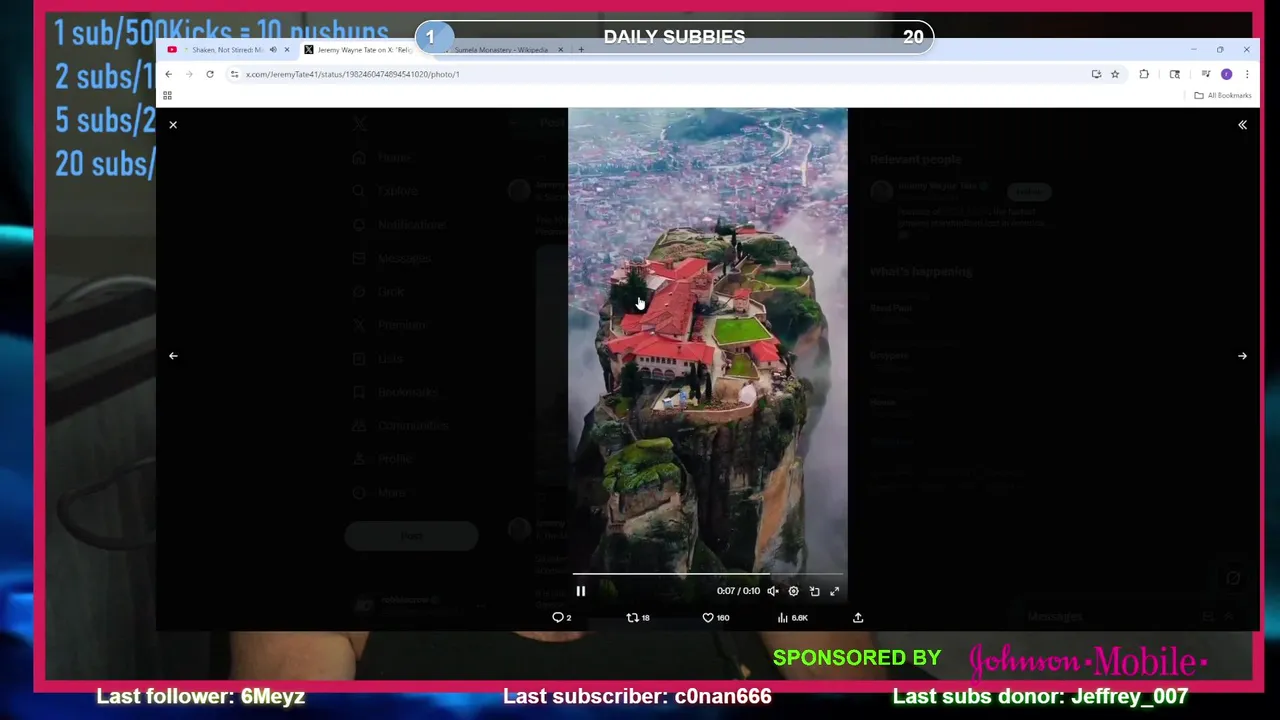Pause the playing video
1280x720 pixels.
click(x=580, y=591)
